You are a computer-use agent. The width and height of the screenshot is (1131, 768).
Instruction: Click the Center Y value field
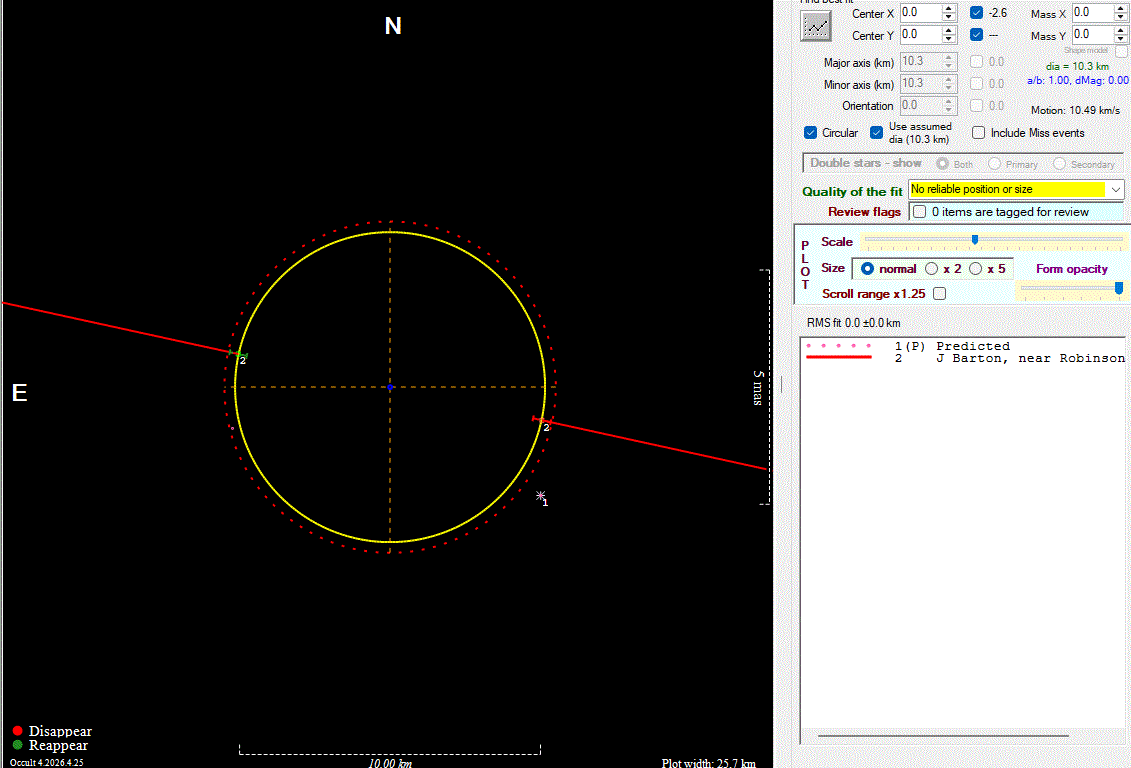tap(921, 35)
